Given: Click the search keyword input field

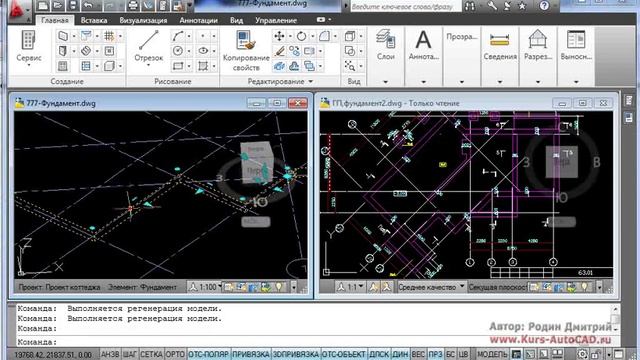Looking at the screenshot, I should coord(405,6).
